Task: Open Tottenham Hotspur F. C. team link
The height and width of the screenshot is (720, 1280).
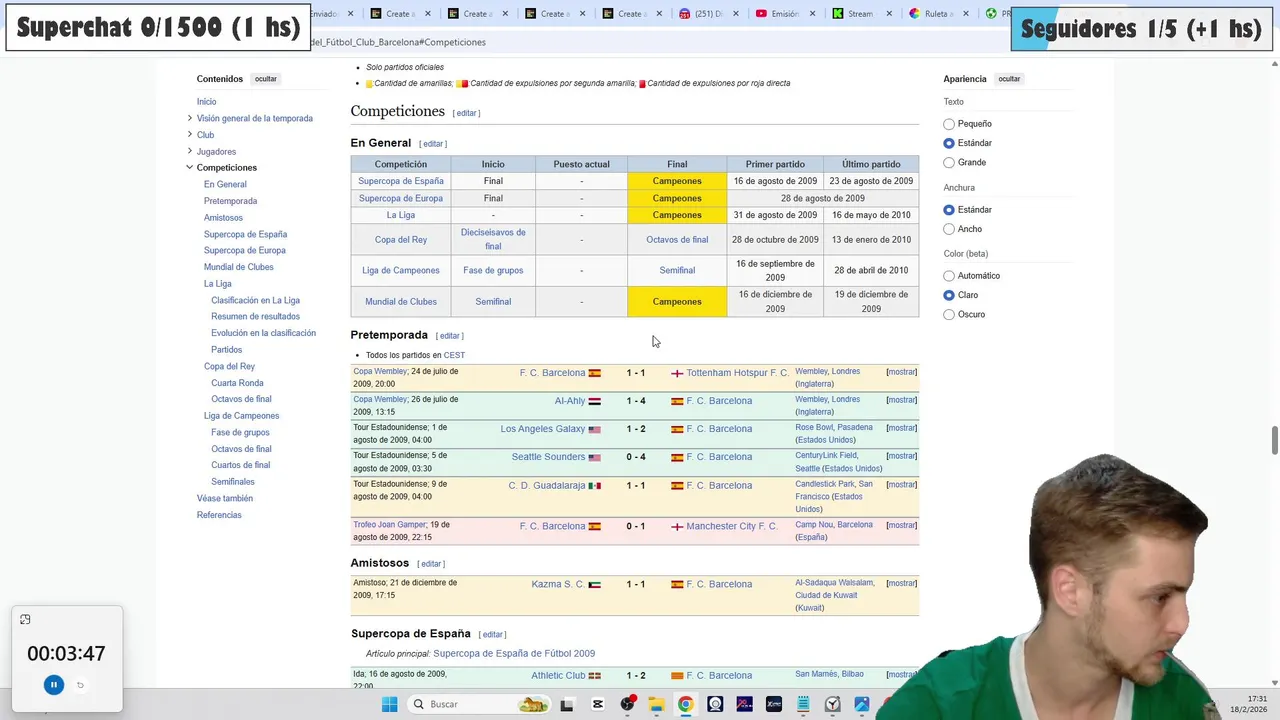Action: pyautogui.click(x=737, y=373)
